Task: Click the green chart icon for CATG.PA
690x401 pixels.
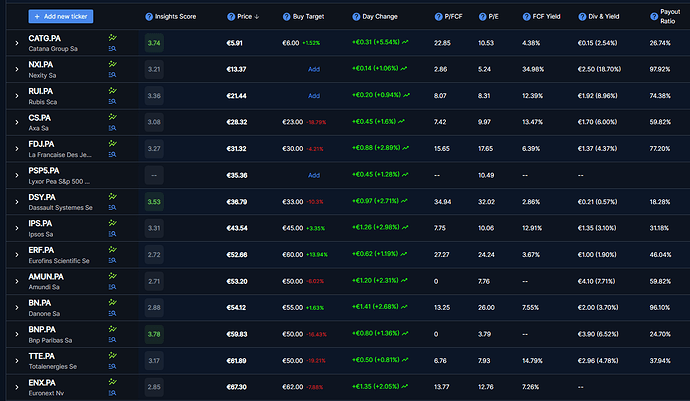Action: coord(113,38)
